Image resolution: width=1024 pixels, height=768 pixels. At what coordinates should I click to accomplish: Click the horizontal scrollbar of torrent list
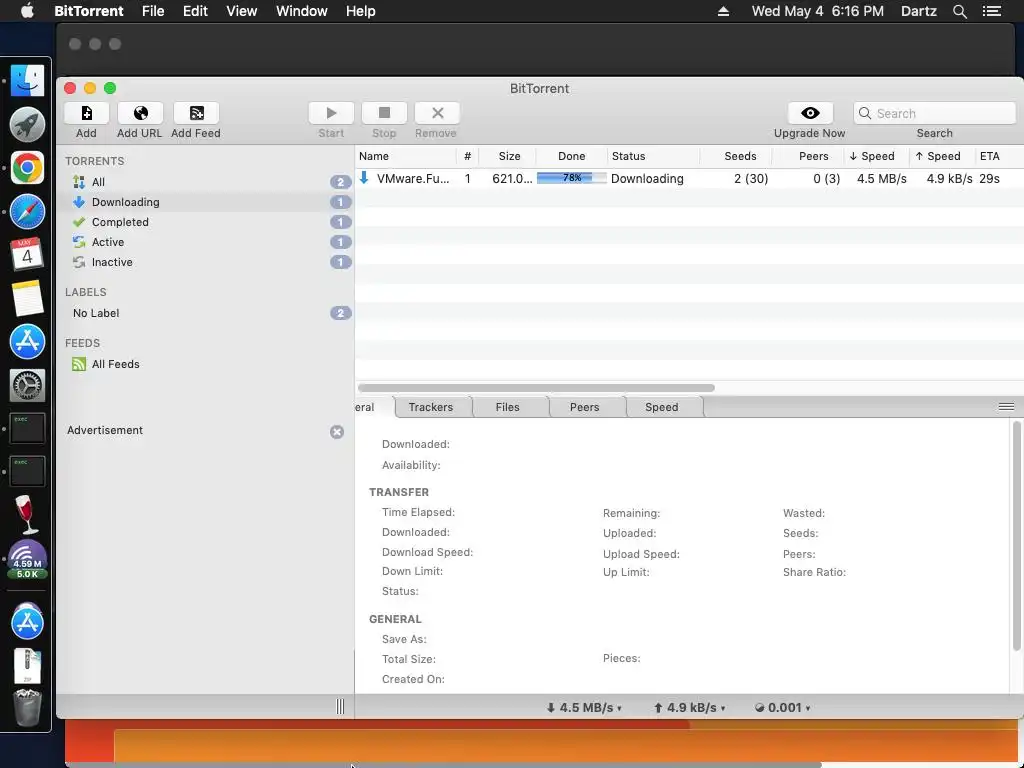(536, 388)
